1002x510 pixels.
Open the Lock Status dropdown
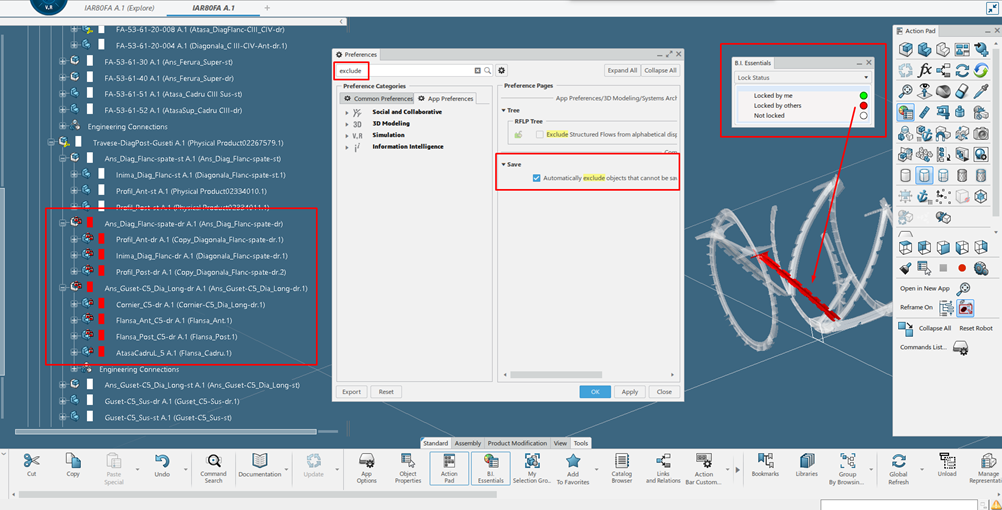pyautogui.click(x=803, y=77)
